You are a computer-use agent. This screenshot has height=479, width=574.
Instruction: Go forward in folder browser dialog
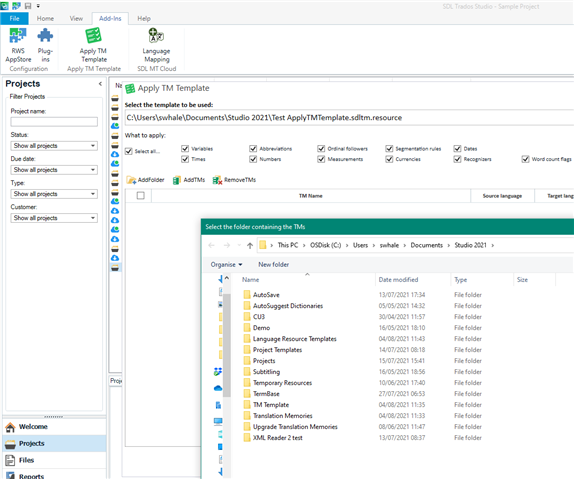(227, 245)
